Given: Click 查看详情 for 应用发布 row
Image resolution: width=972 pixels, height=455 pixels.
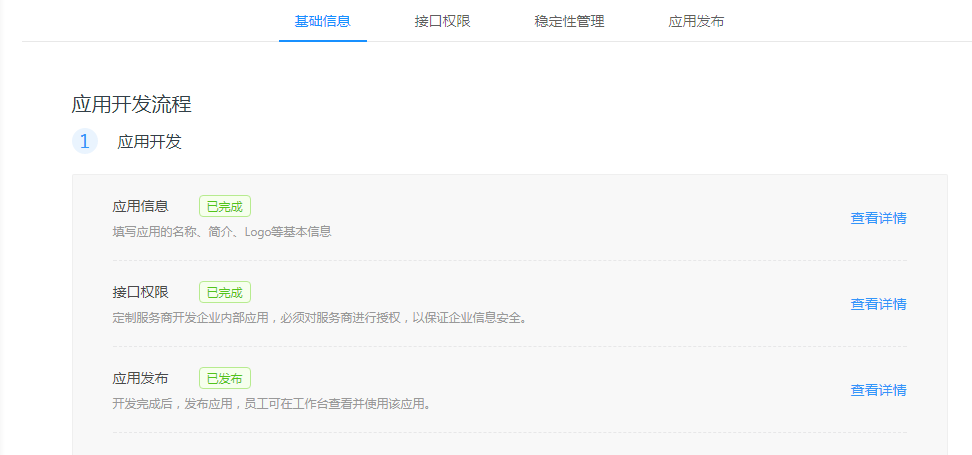Looking at the screenshot, I should [x=878, y=391].
